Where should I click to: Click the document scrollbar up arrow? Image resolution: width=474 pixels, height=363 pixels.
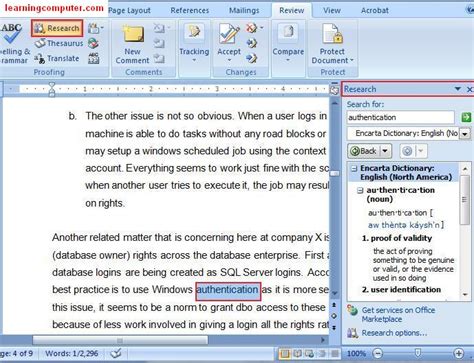pyautogui.click(x=334, y=104)
